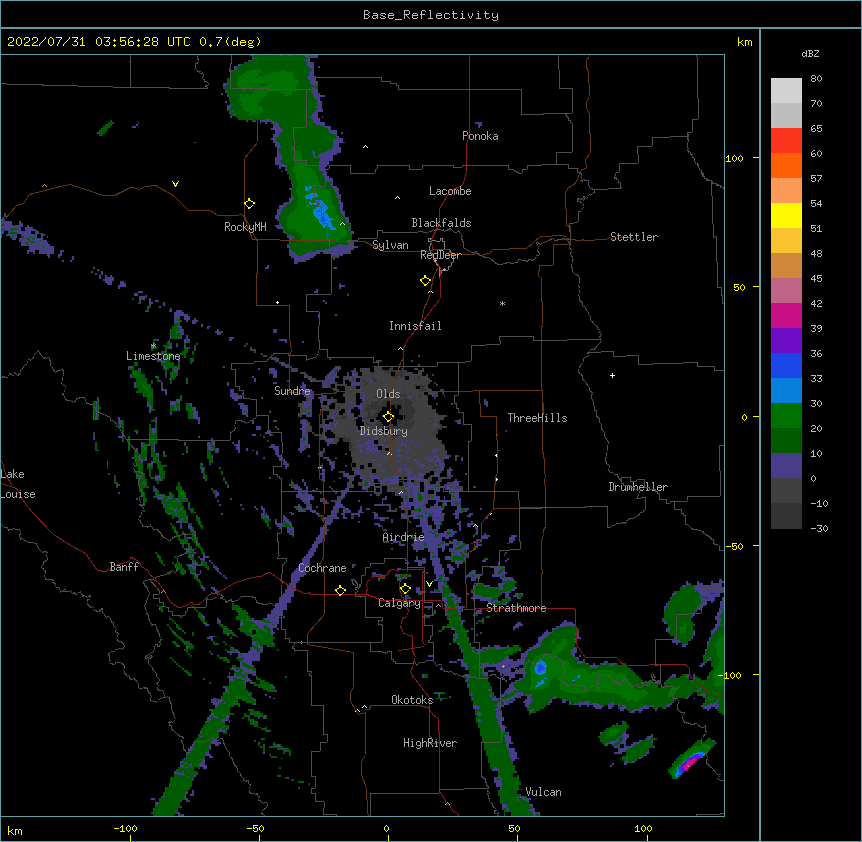Click the Innisfail city label
862x842 pixels.
(415, 326)
